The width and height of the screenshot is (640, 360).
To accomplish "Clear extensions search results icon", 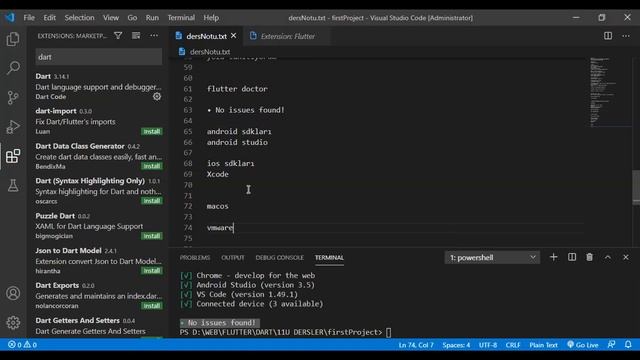I will point(136,36).
